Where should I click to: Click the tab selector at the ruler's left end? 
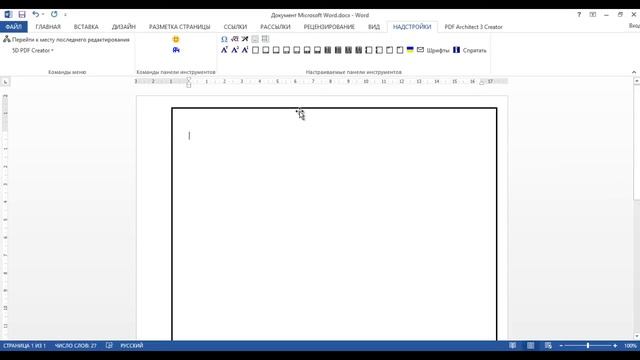coord(5,82)
